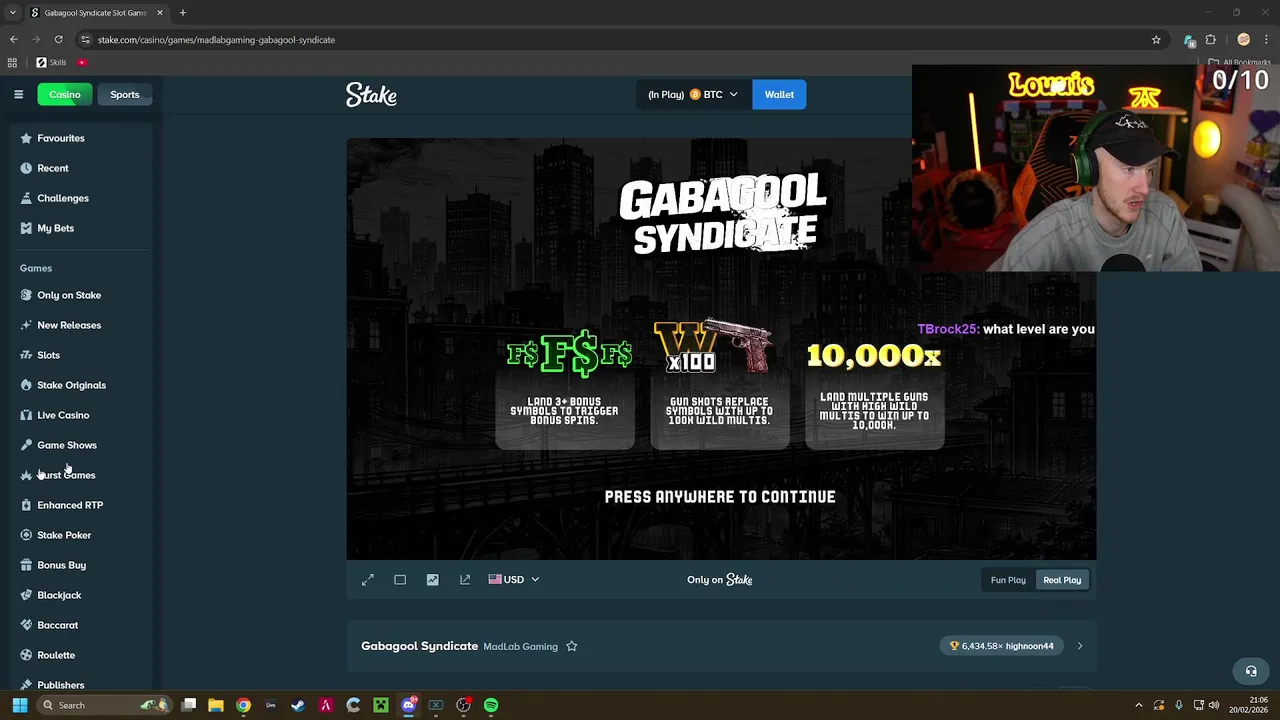Bookmark page with address bar star
The width and height of the screenshot is (1280, 720).
[1156, 40]
